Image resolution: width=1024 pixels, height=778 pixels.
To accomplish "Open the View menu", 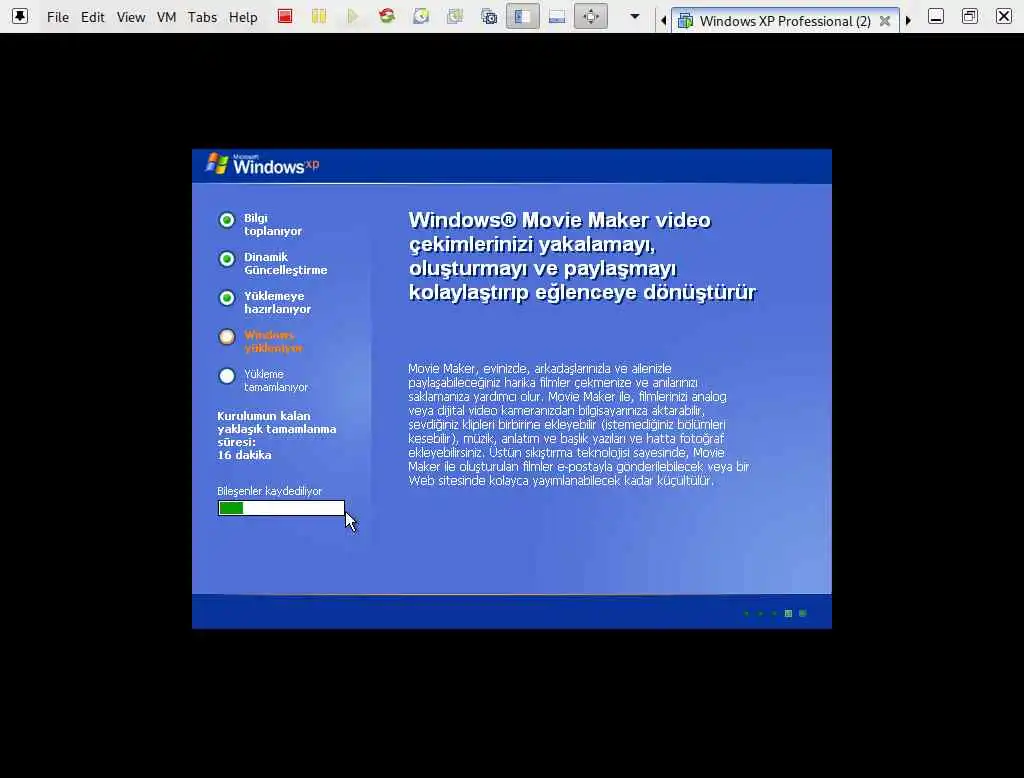I will click(131, 17).
